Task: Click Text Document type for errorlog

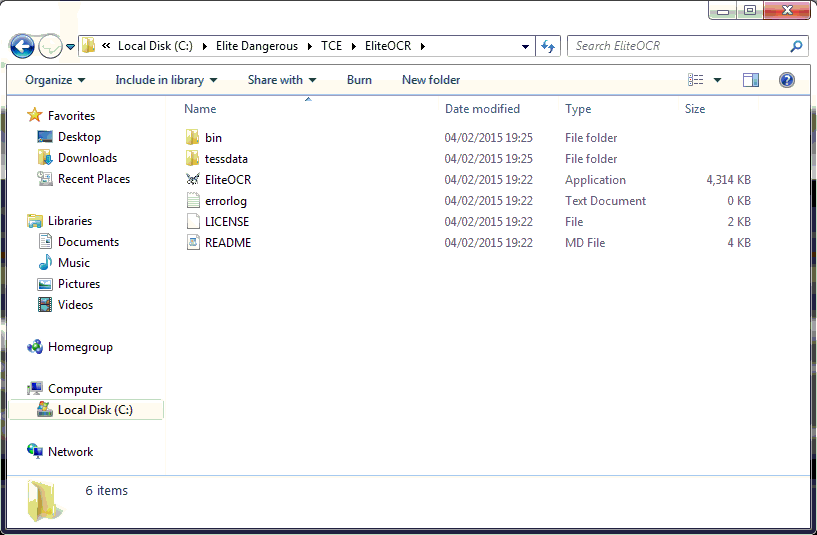Action: click(605, 201)
